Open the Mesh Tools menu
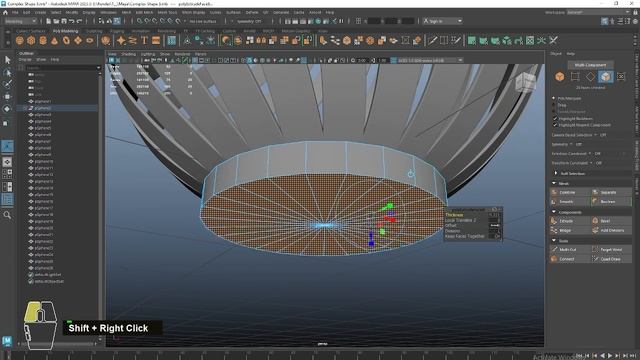 [167, 12]
